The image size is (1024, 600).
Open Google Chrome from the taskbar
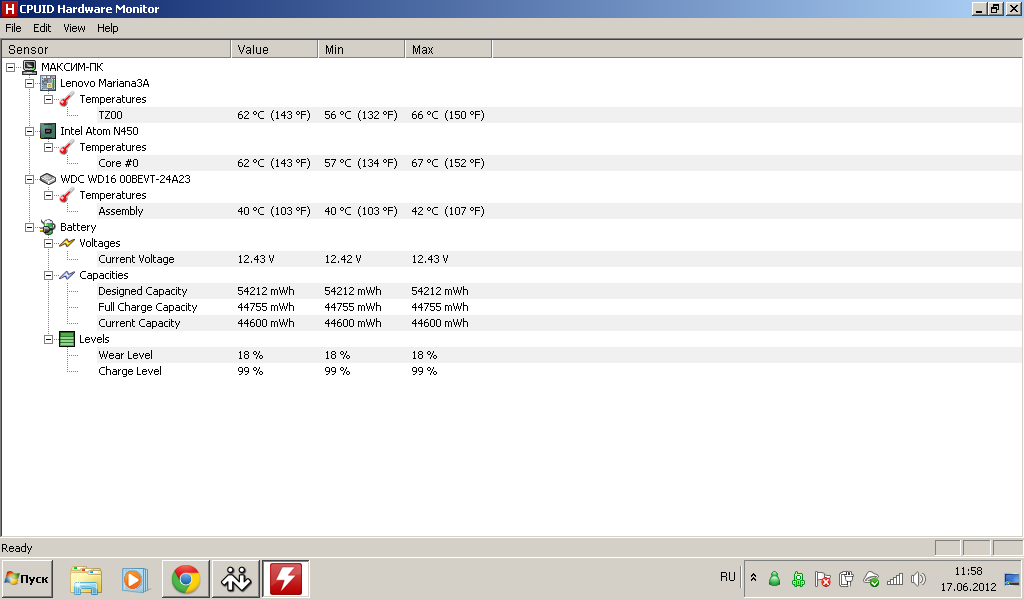[185, 579]
